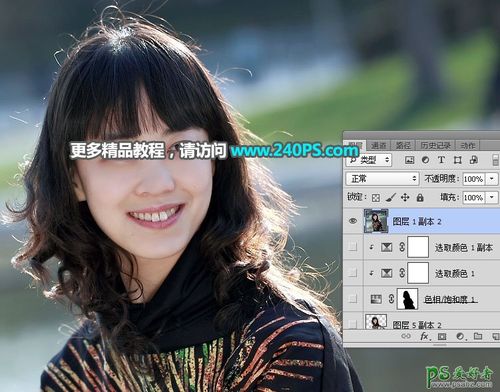Click 不透明度 100% value field
500x392 pixels.
[474, 179]
